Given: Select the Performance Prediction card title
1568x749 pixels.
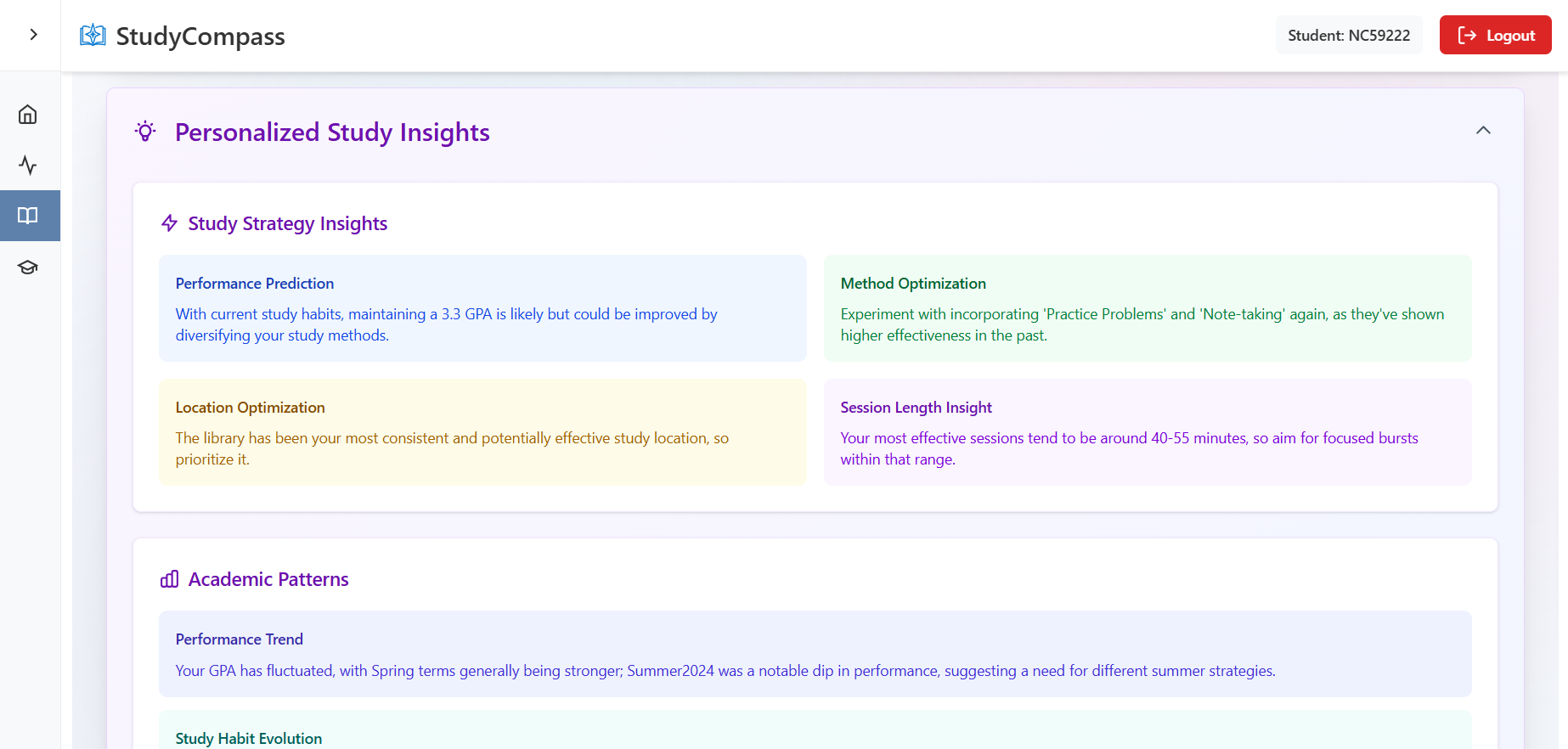Looking at the screenshot, I should coord(255,284).
